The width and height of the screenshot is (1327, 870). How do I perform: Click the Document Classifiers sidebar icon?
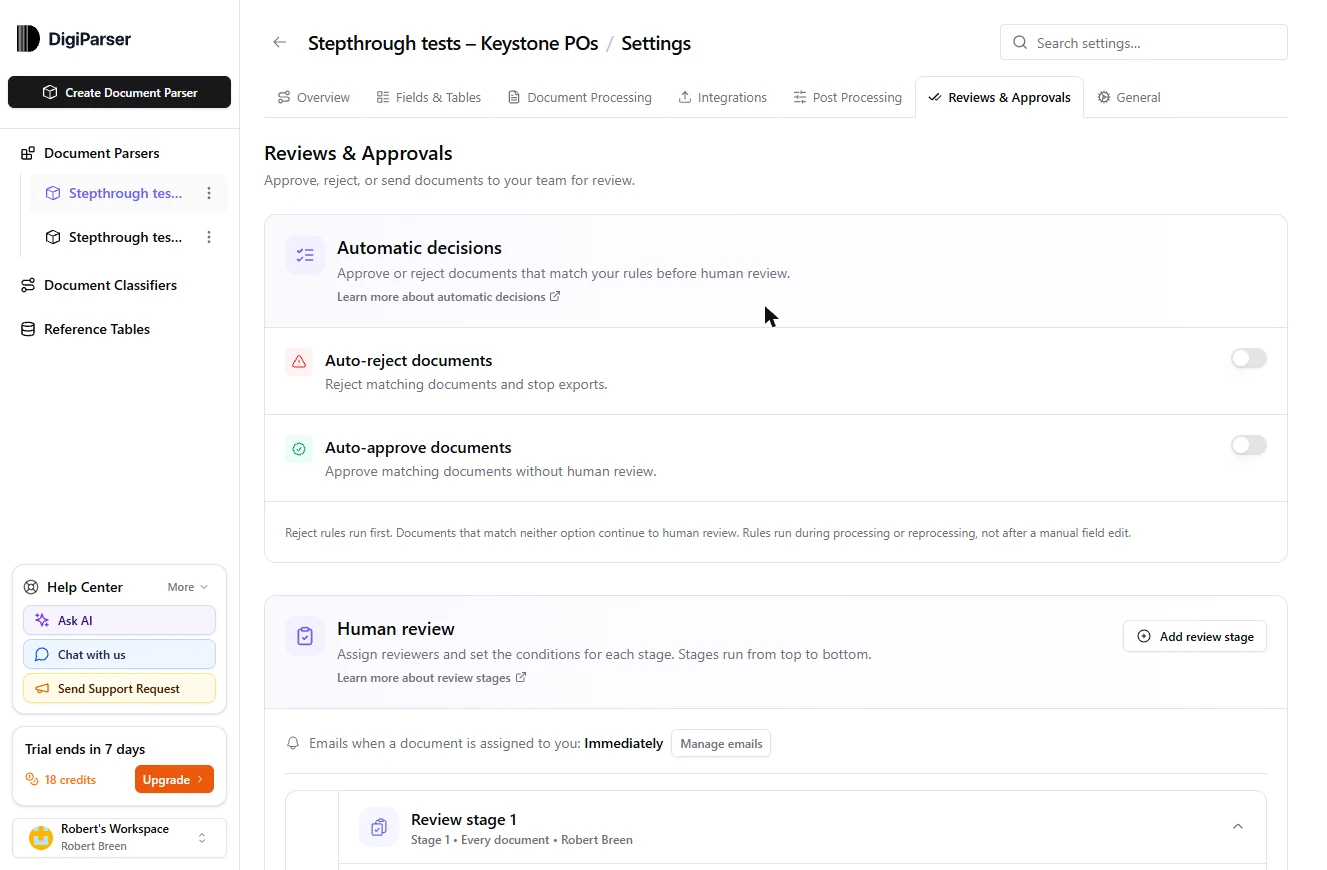[x=28, y=285]
